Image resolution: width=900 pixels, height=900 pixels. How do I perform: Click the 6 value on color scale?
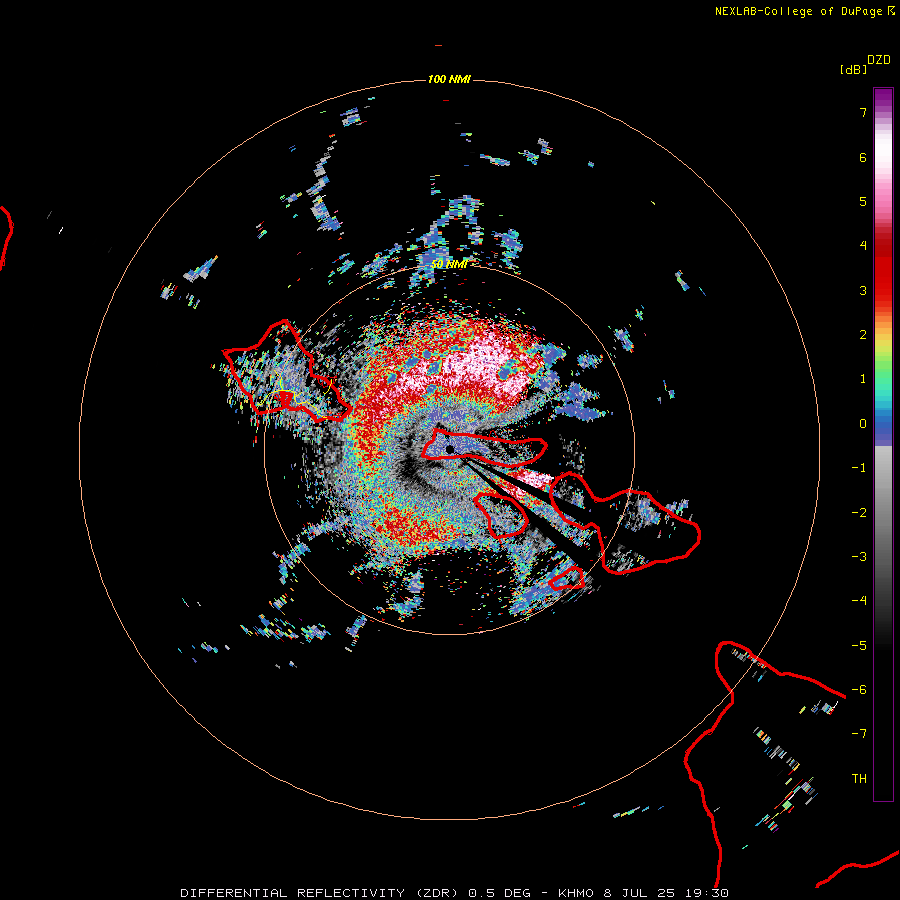tap(863, 157)
